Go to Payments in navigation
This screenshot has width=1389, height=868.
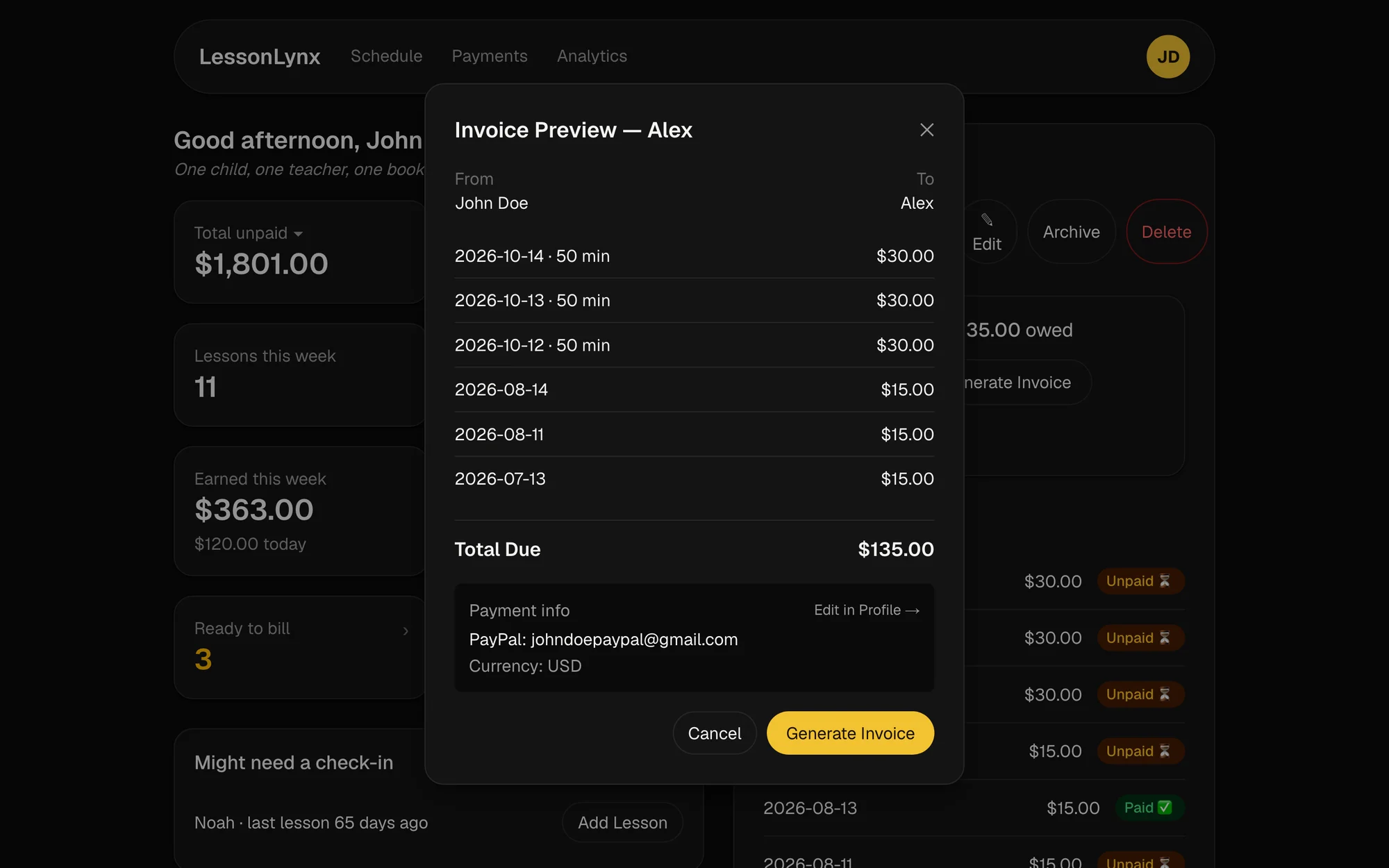pyautogui.click(x=490, y=56)
